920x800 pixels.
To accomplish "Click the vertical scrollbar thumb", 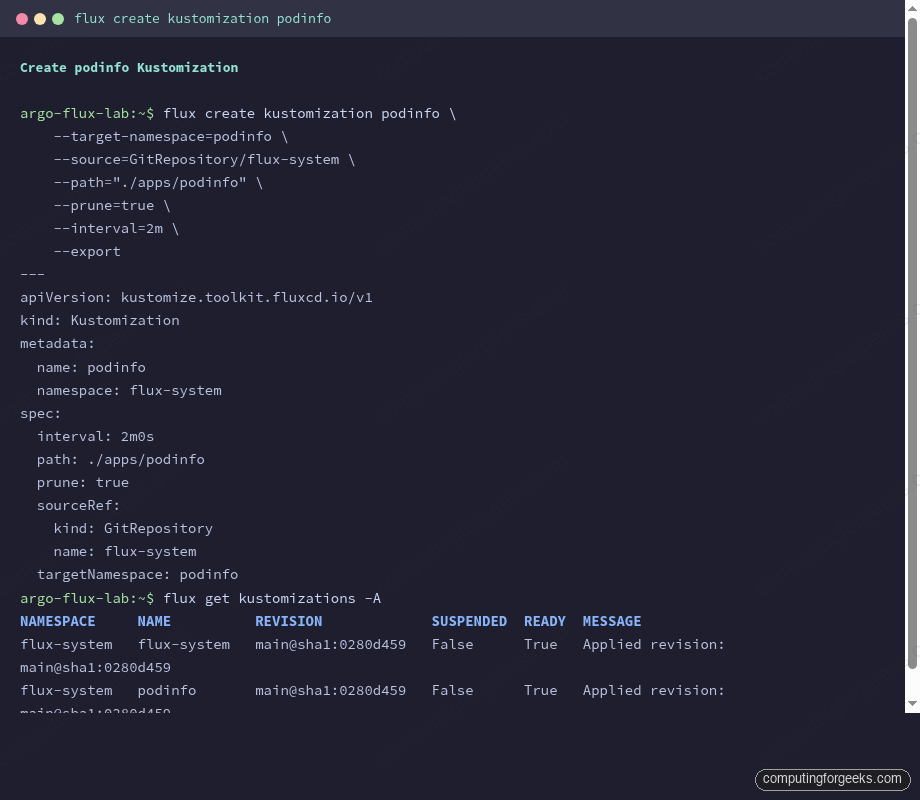I will [912, 343].
